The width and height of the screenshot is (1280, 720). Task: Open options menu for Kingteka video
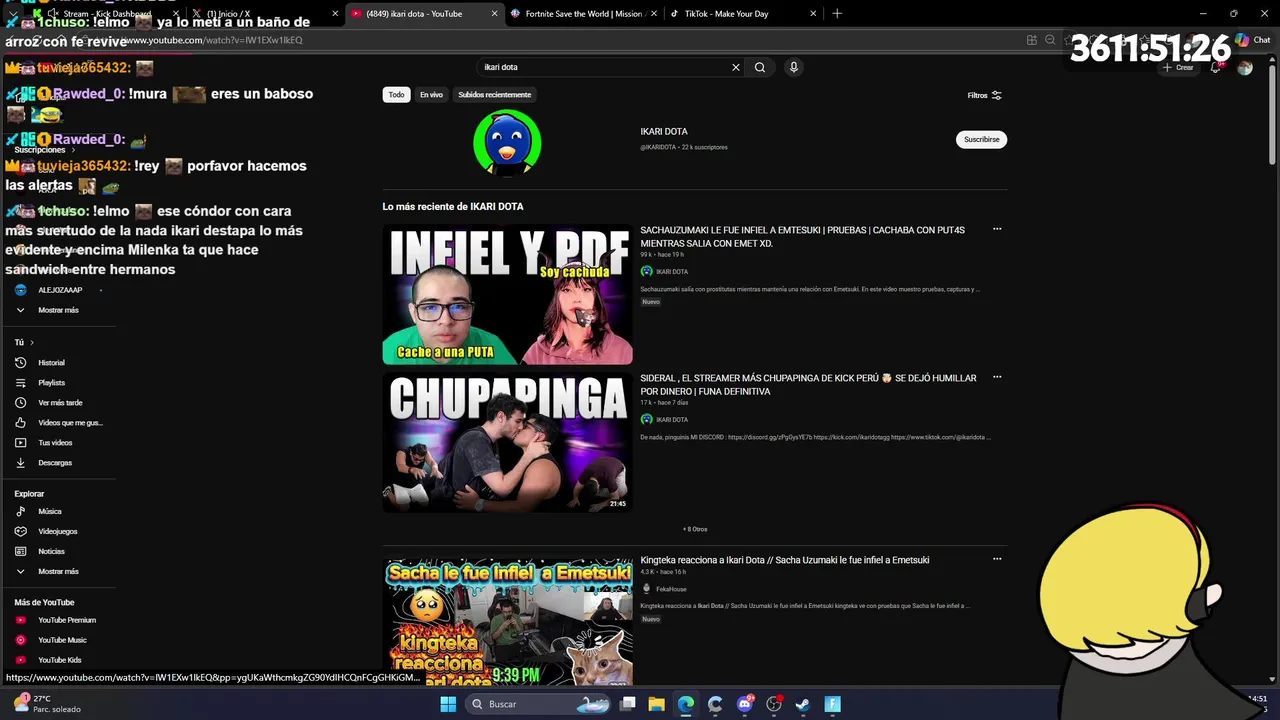tap(997, 559)
